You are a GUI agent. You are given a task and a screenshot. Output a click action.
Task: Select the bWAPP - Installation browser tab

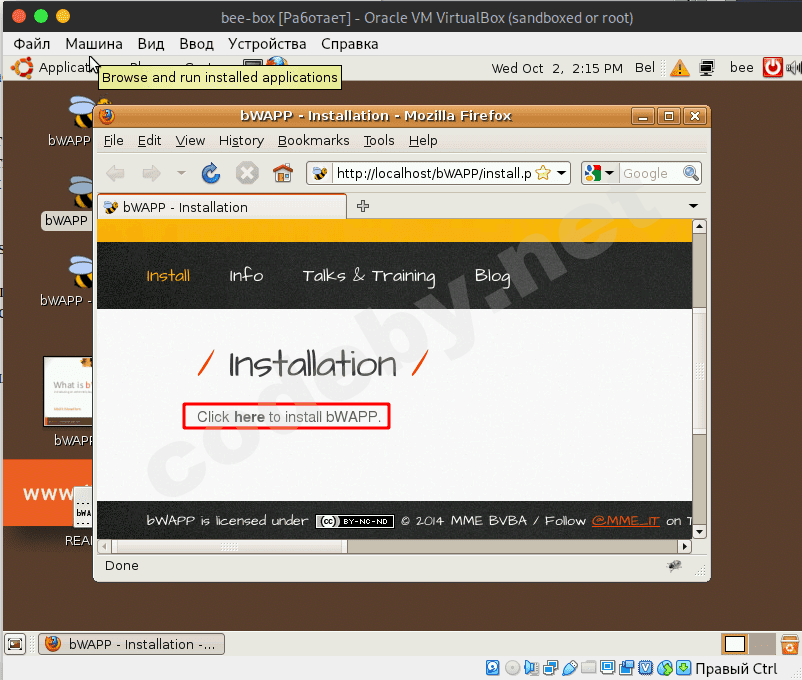tap(221, 207)
